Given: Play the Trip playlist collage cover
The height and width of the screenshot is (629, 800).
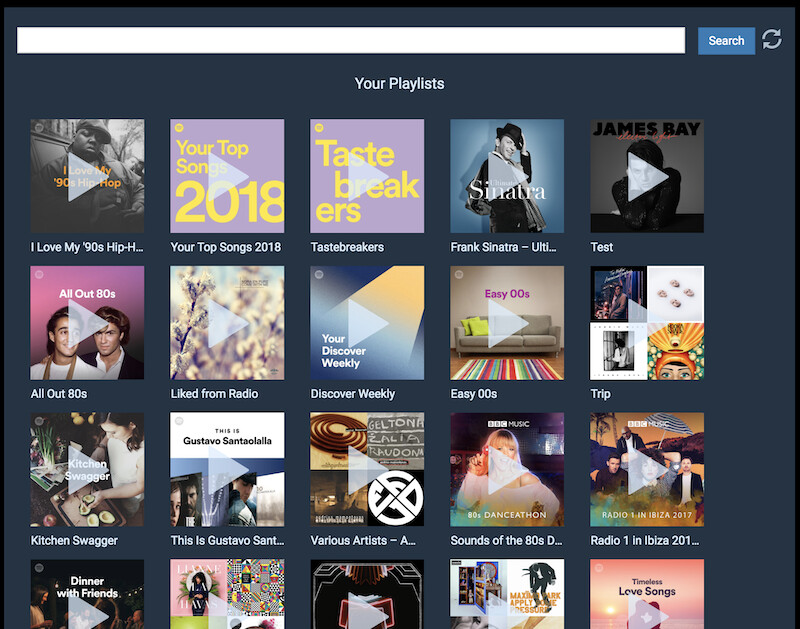Looking at the screenshot, I should point(647,322).
